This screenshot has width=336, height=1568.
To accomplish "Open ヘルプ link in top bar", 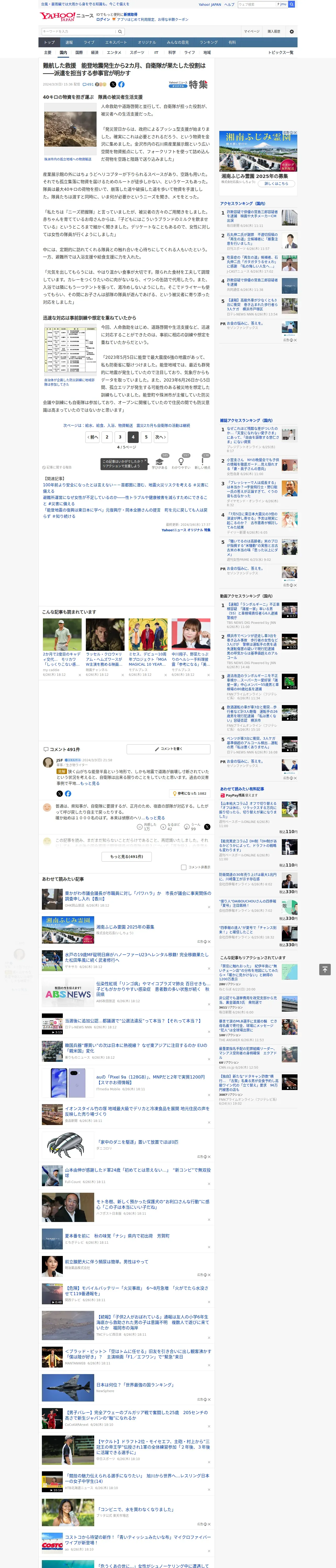I will pos(229,4).
